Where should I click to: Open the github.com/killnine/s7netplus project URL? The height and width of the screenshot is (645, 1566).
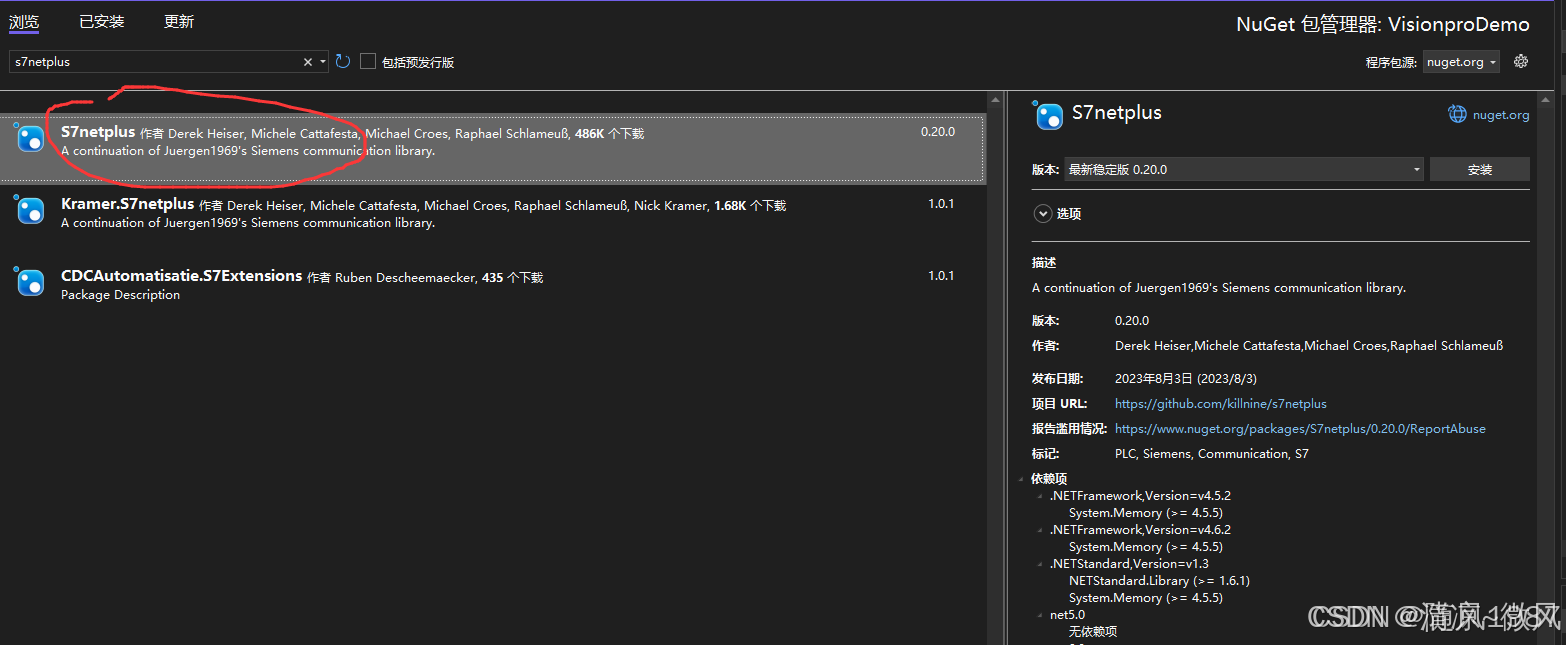(1221, 404)
